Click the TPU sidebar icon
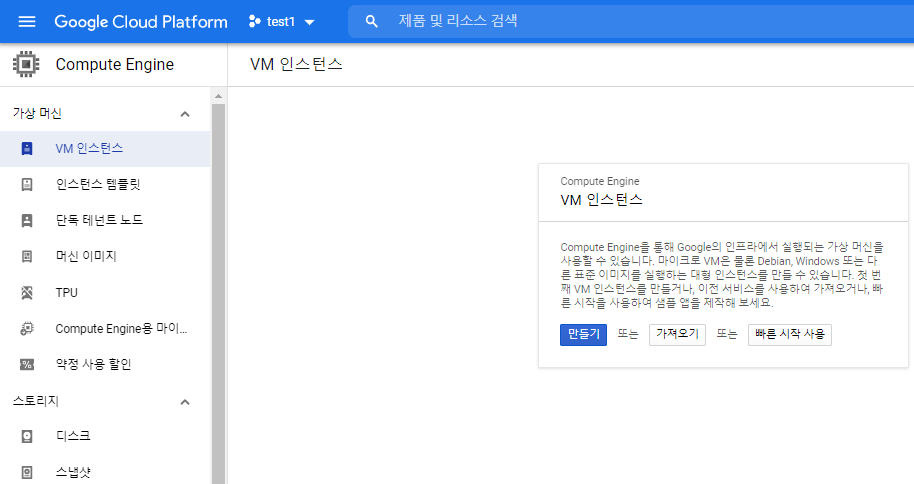Image resolution: width=914 pixels, height=484 pixels. pos(27,293)
